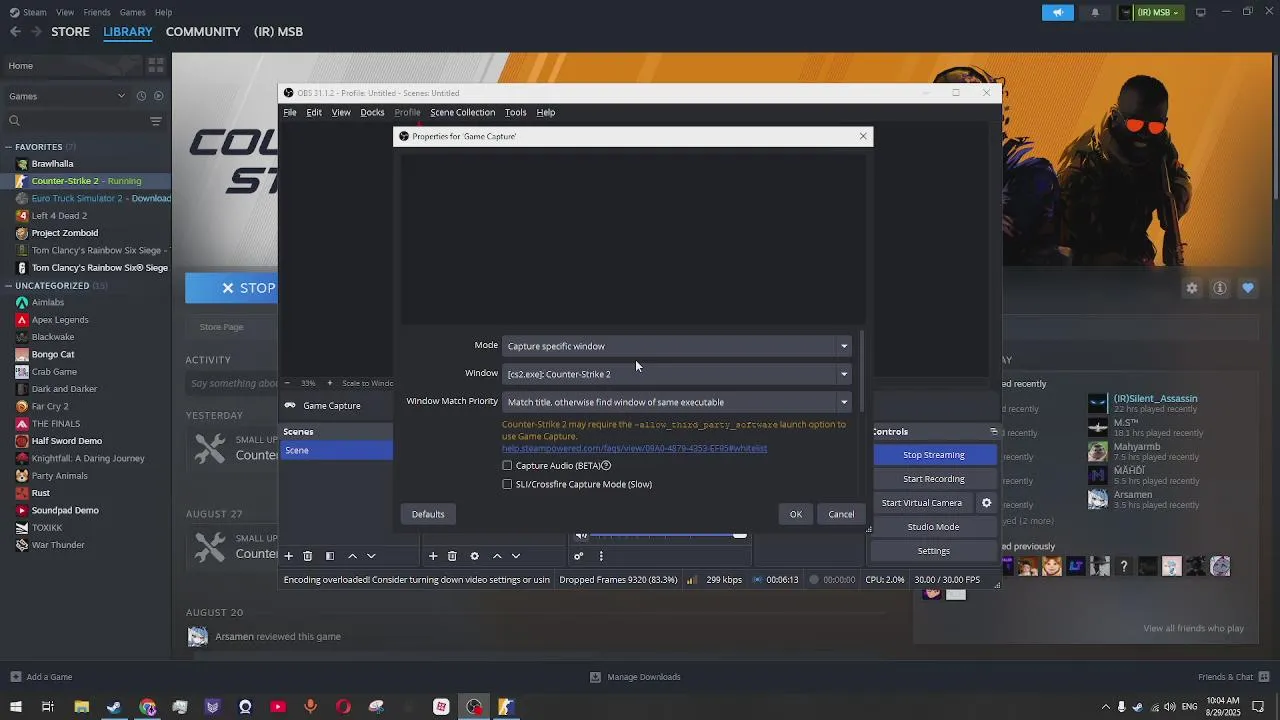Open Counter-Strike 2 settings gear on game page

click(x=1192, y=288)
